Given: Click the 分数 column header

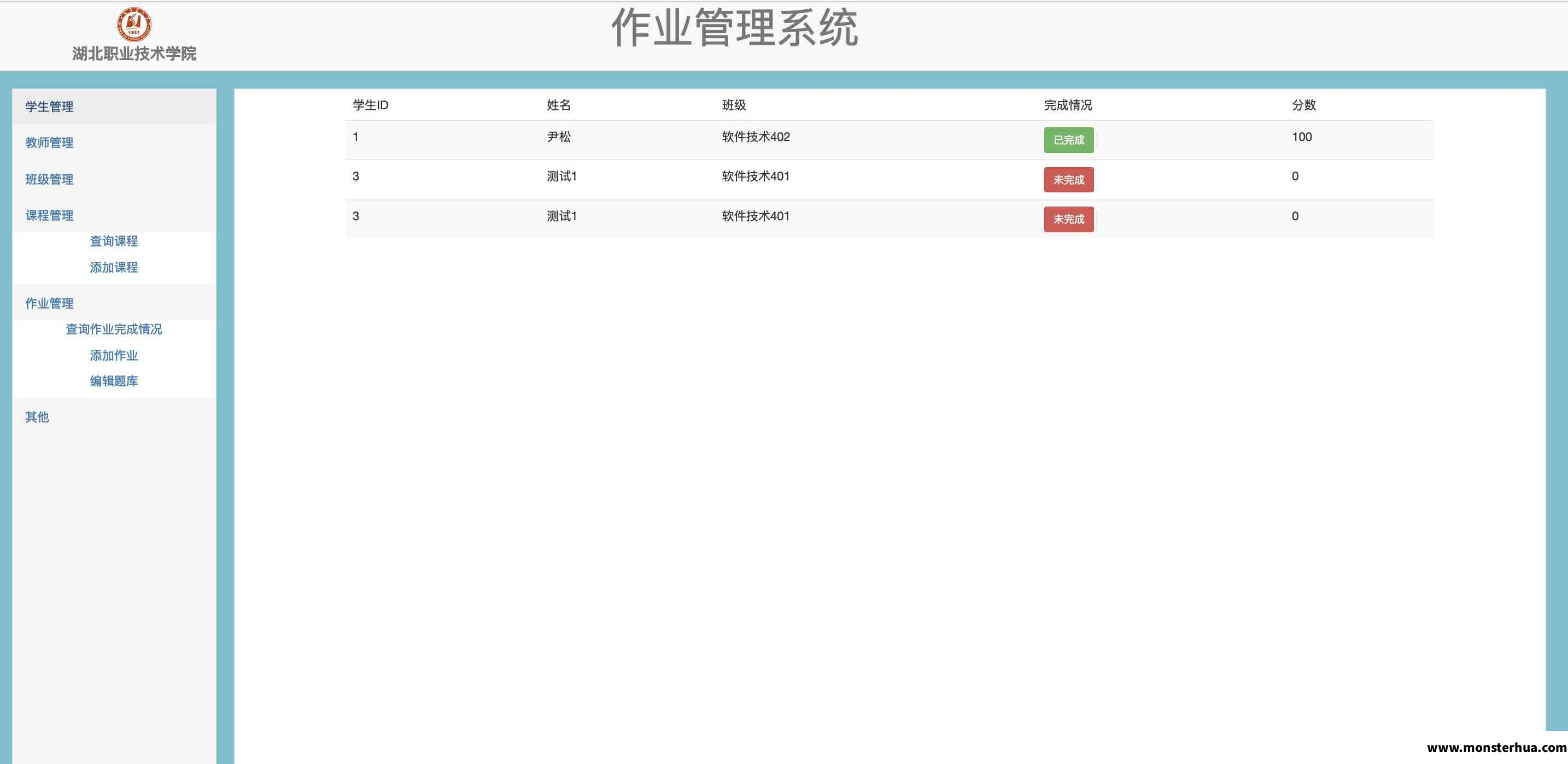Looking at the screenshot, I should (x=1304, y=104).
